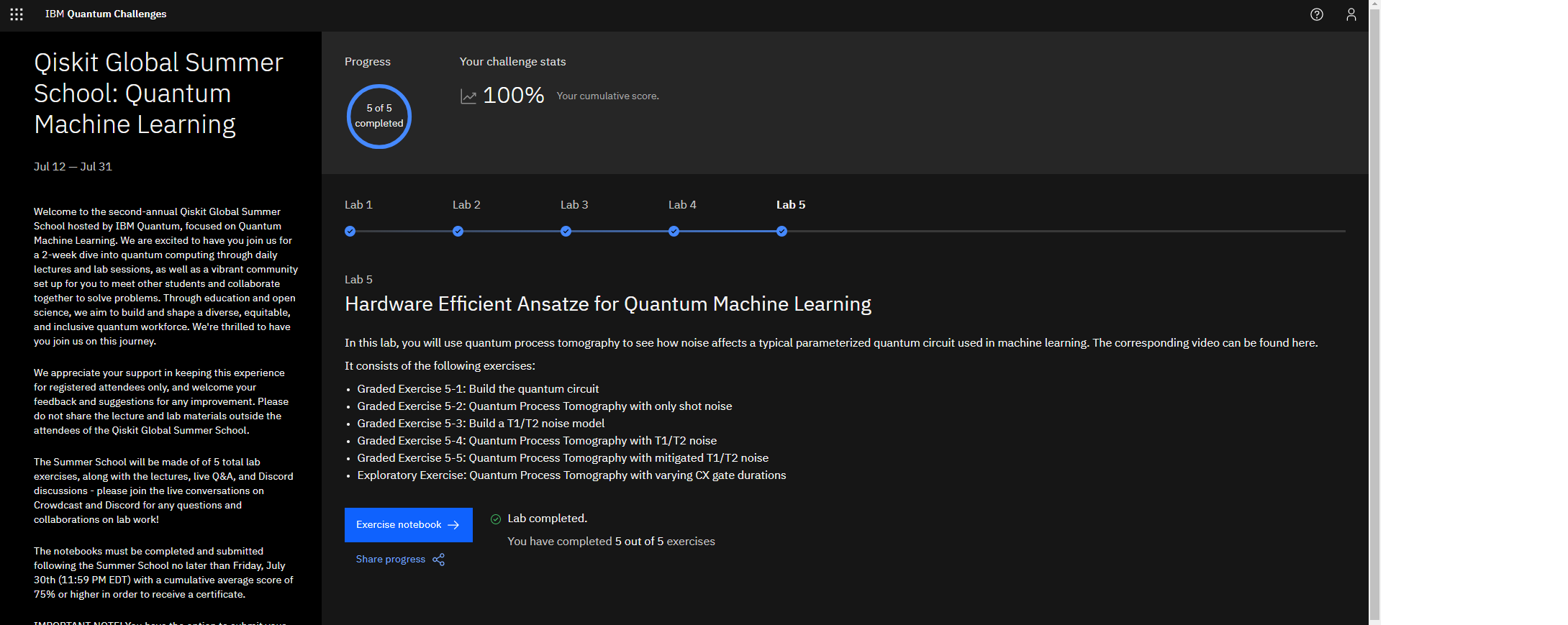The width and height of the screenshot is (1568, 625).
Task: Click the It consists of the following exercises line
Action: pyautogui.click(x=440, y=366)
